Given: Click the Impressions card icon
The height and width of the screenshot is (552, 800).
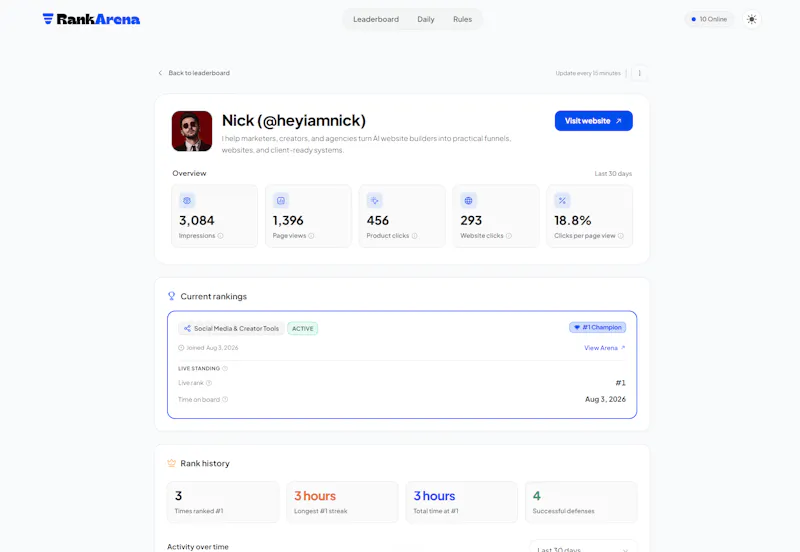Looking at the screenshot, I should [187, 200].
